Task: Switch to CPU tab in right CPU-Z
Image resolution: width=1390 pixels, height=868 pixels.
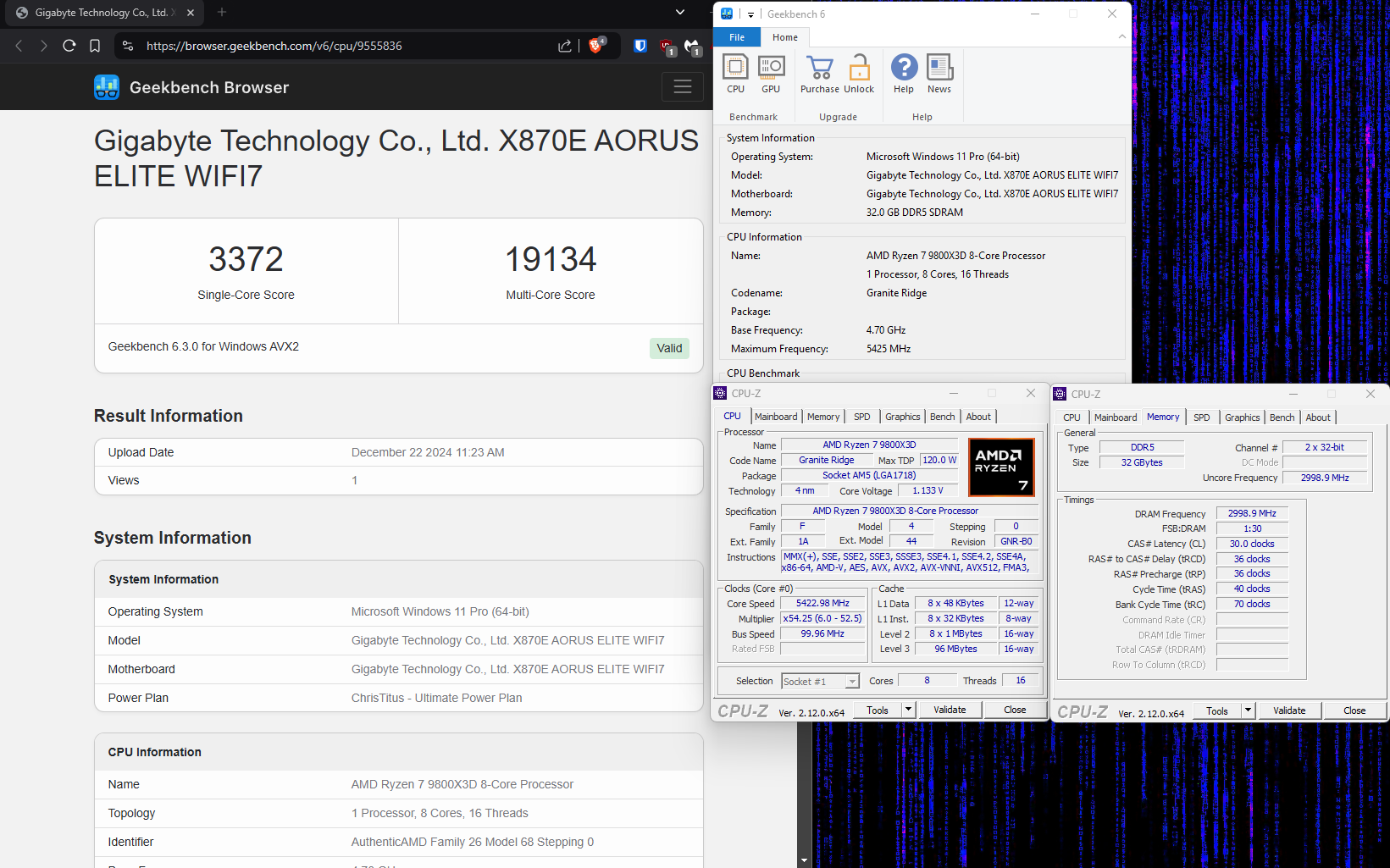Action: click(x=1072, y=417)
